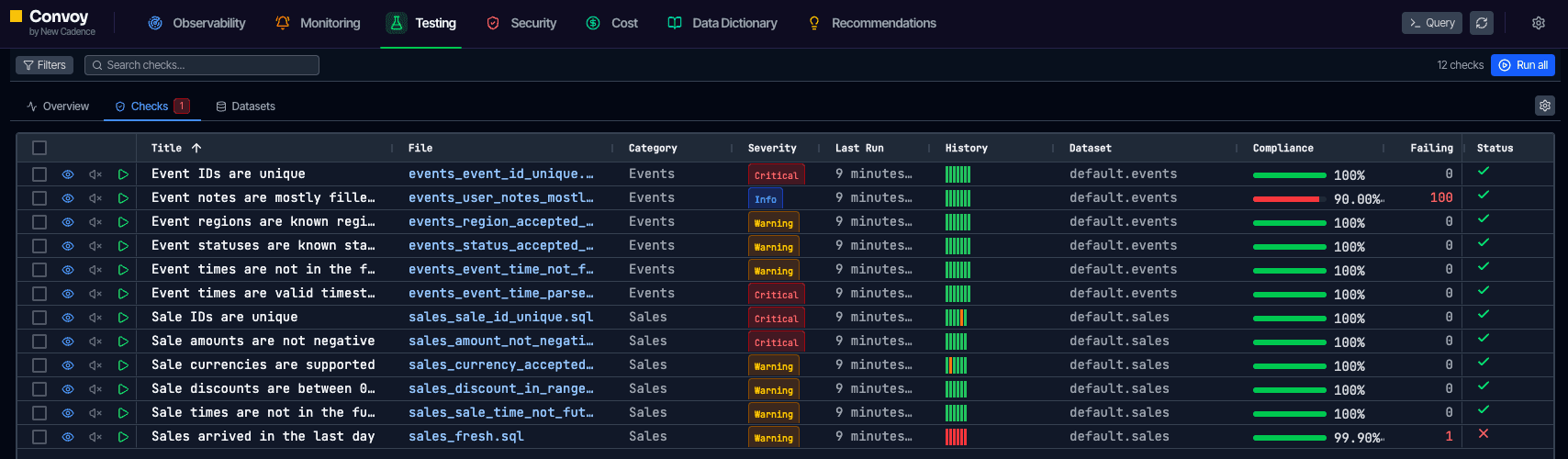Image resolution: width=1568 pixels, height=459 pixels.
Task: Sort by the Severity column header
Action: [772, 148]
